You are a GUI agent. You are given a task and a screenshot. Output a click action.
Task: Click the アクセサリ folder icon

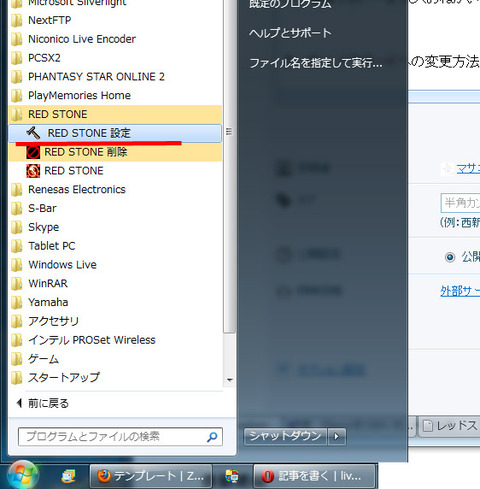click(x=16, y=321)
